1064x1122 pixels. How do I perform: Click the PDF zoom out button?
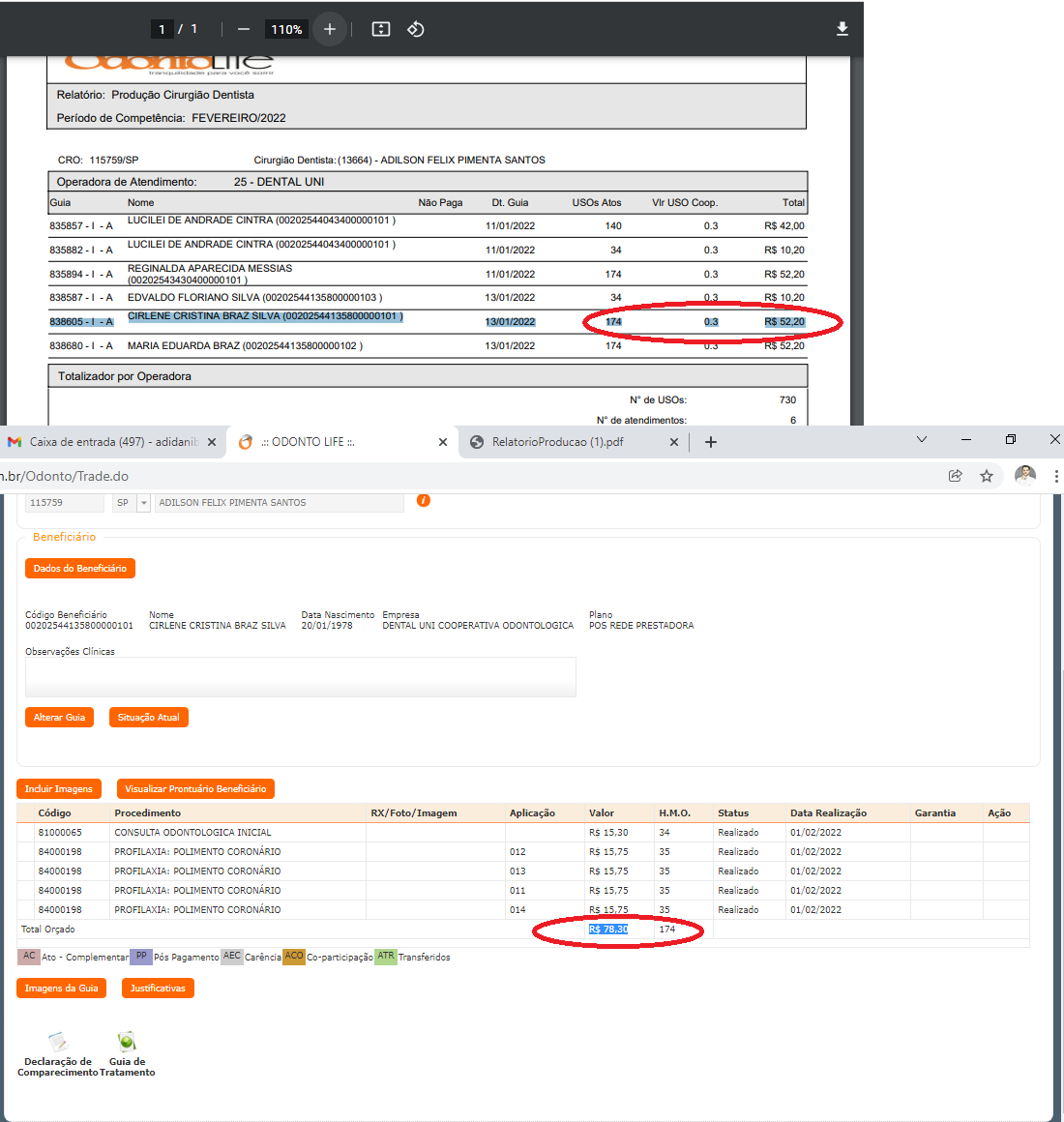point(244,29)
